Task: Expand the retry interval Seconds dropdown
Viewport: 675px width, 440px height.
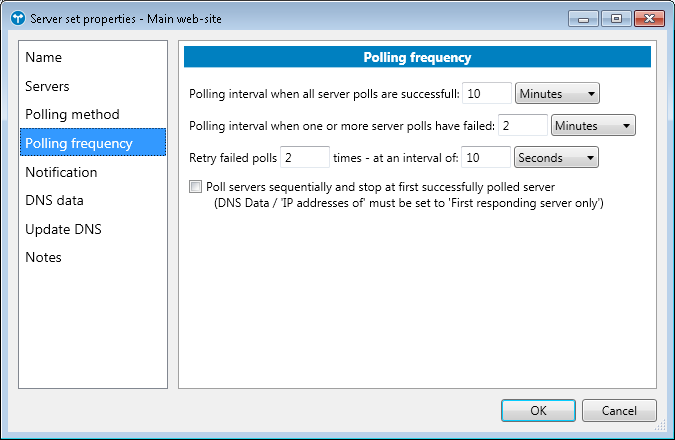Action: pyautogui.click(x=556, y=157)
